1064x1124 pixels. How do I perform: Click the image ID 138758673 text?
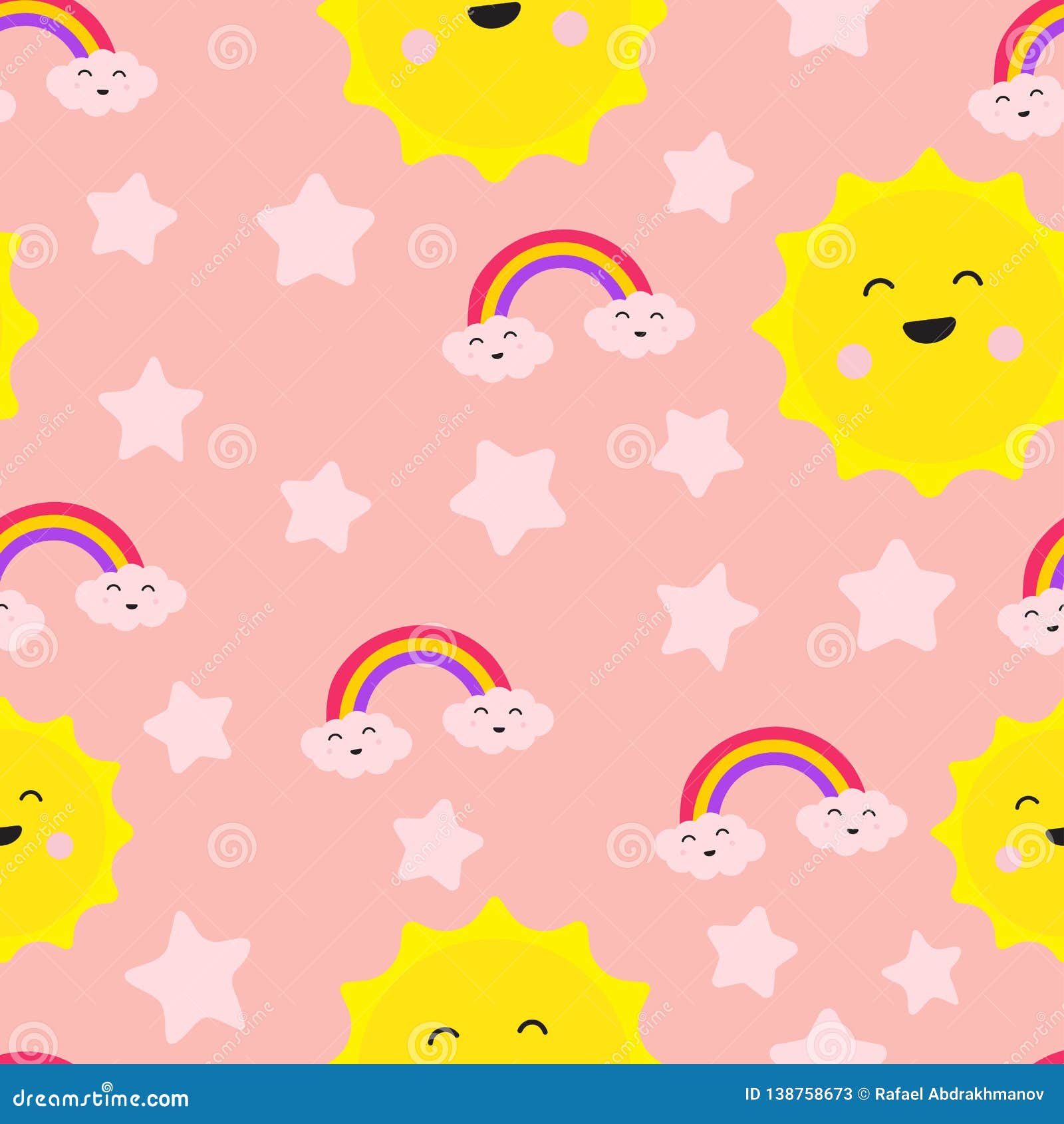tap(798, 1095)
